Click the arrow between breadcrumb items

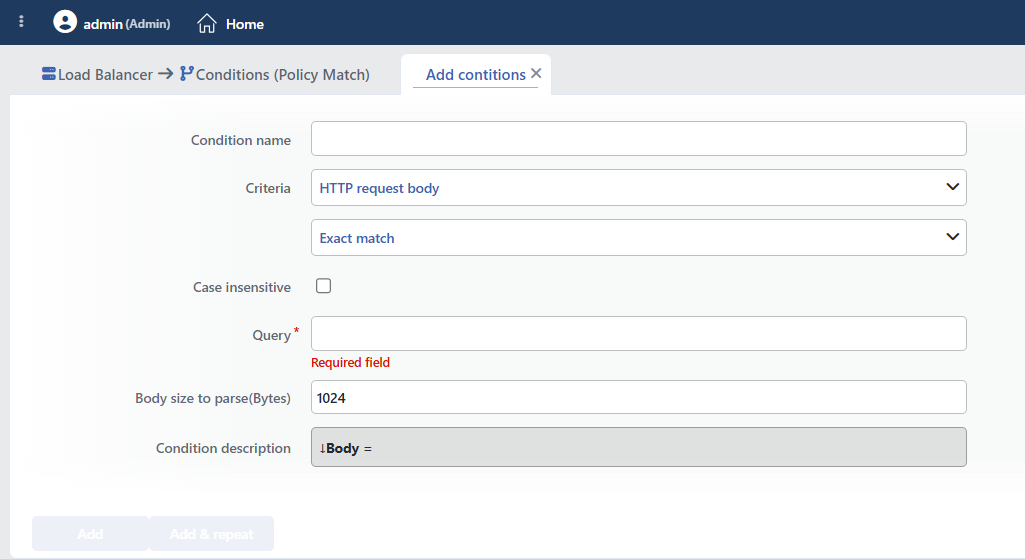[166, 74]
